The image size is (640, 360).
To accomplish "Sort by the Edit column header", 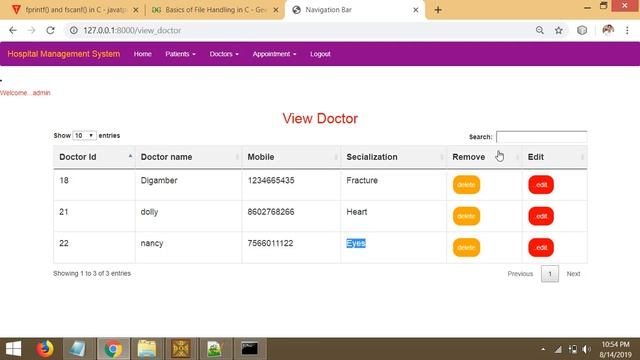I will 555,157.
